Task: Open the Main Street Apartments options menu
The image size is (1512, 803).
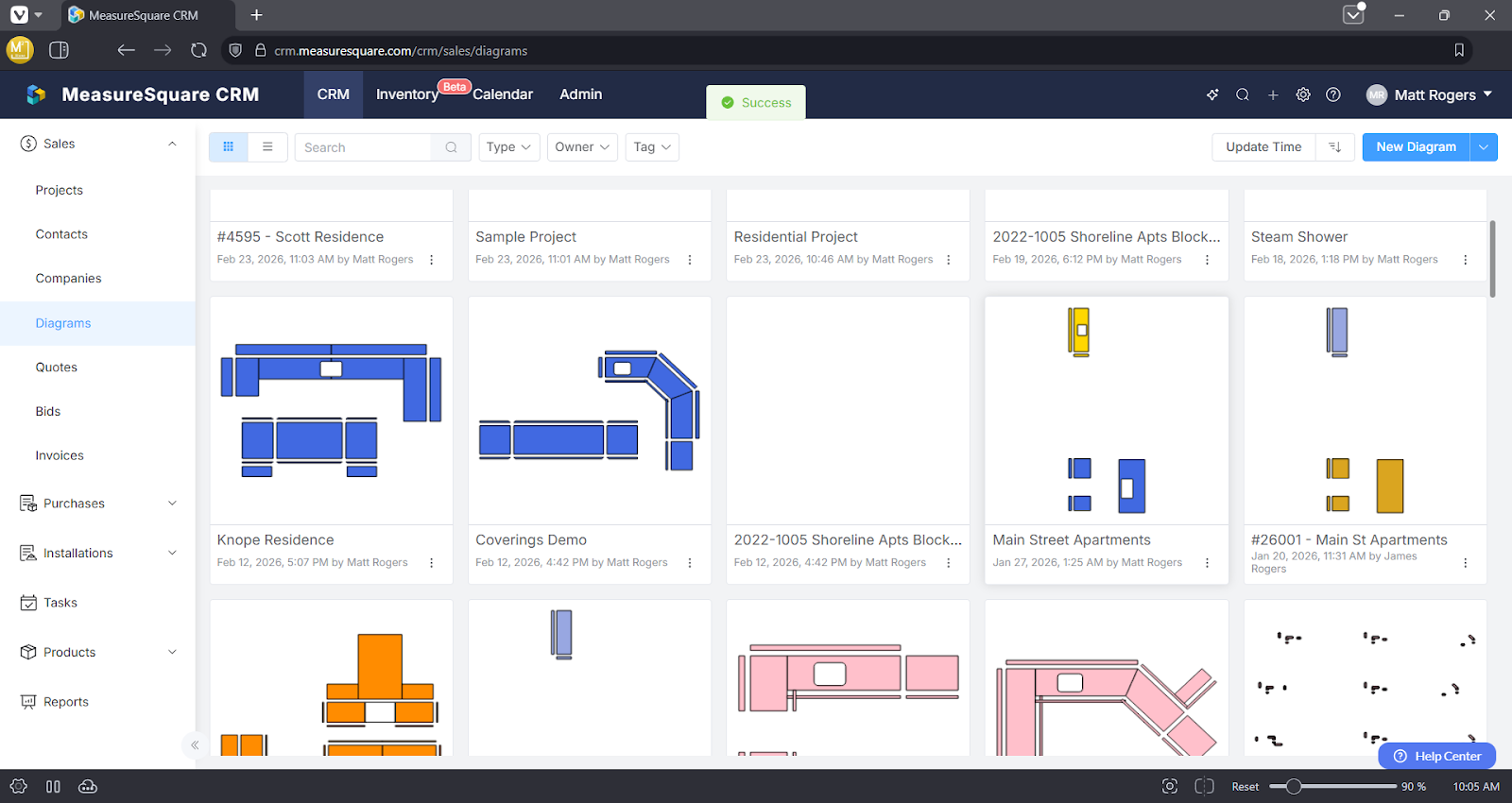Action: pos(1207,563)
